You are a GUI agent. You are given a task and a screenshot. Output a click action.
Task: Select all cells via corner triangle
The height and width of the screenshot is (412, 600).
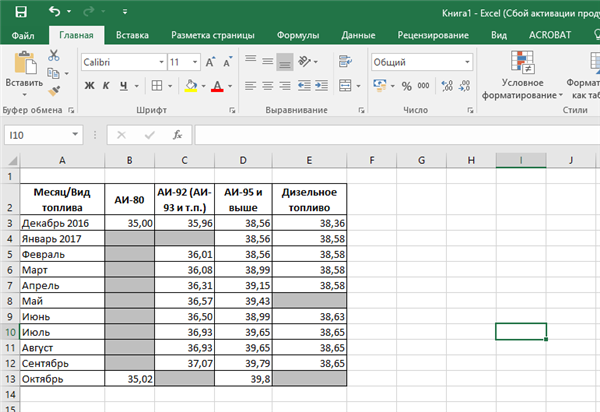(x=12, y=160)
